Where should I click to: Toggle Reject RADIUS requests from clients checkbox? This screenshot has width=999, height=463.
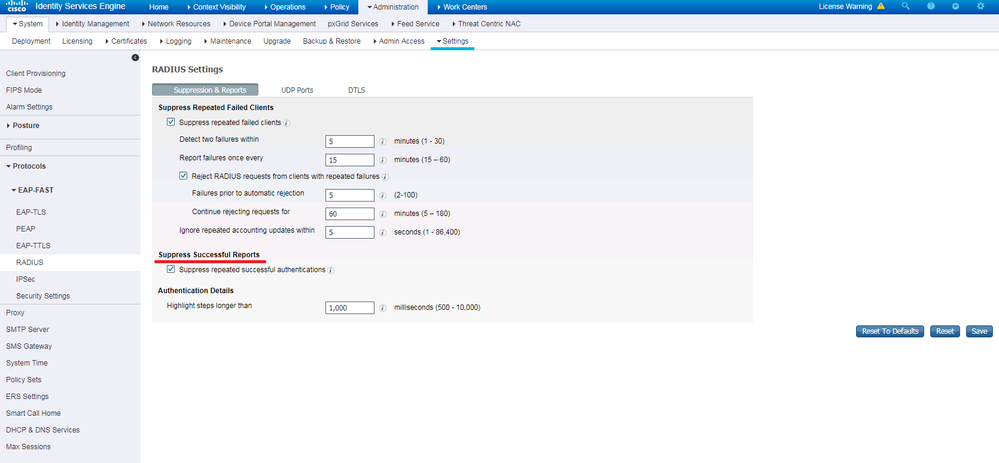click(183, 176)
